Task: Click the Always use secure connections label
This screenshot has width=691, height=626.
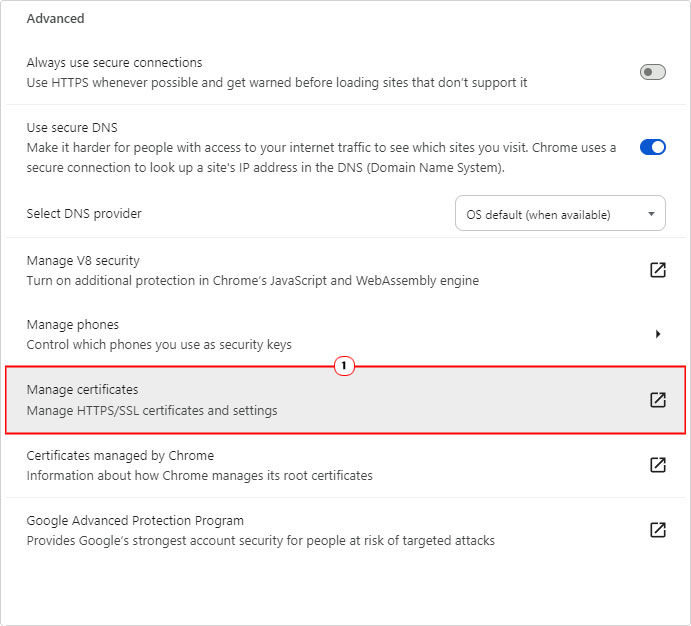Action: point(115,63)
